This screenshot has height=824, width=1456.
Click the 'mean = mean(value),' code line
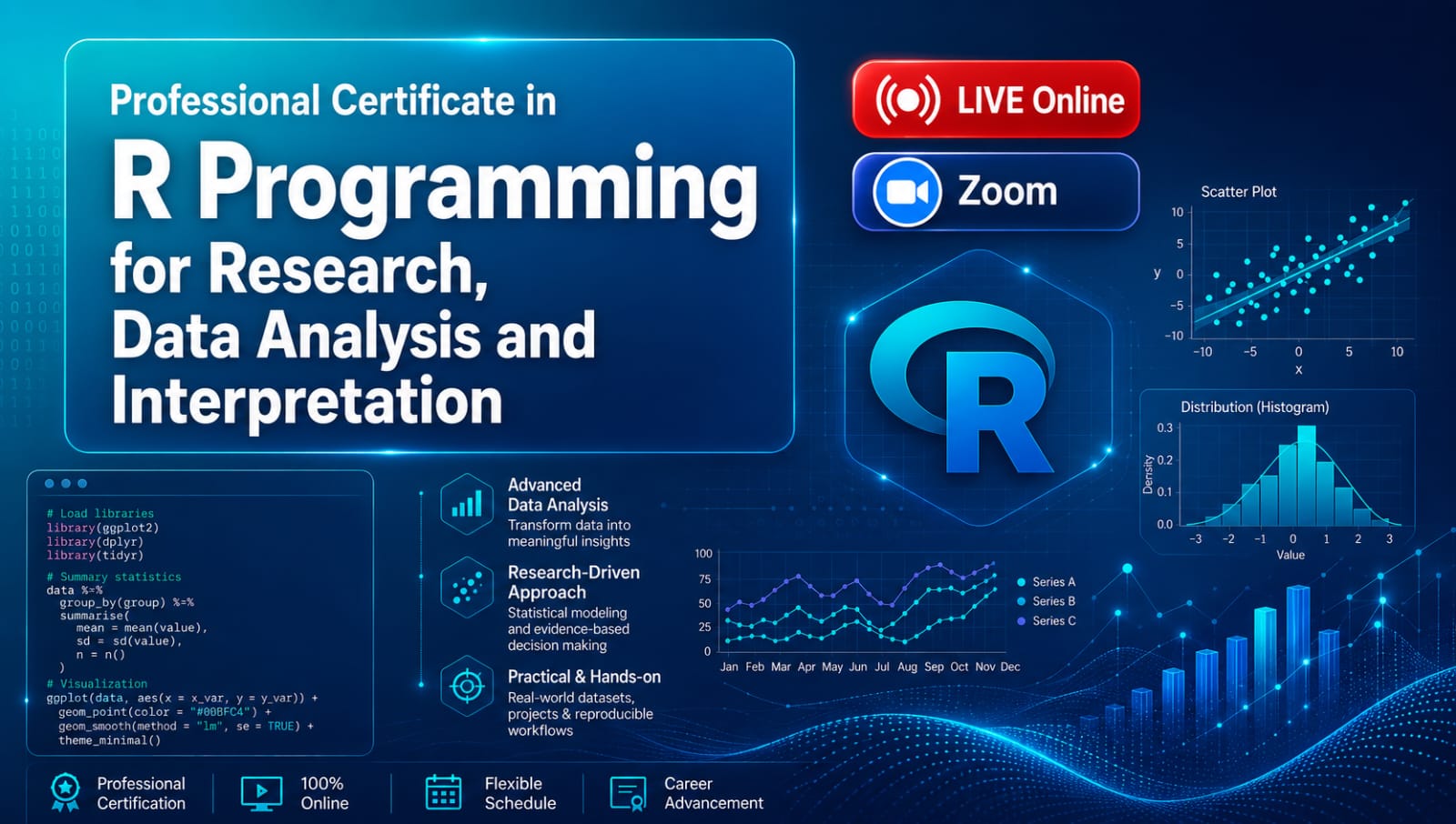(142, 628)
